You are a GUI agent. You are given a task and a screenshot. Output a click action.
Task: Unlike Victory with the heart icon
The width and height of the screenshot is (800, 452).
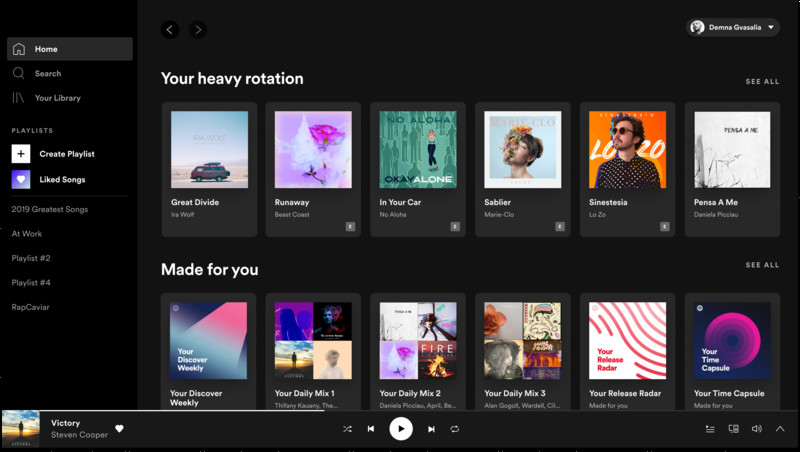click(119, 429)
